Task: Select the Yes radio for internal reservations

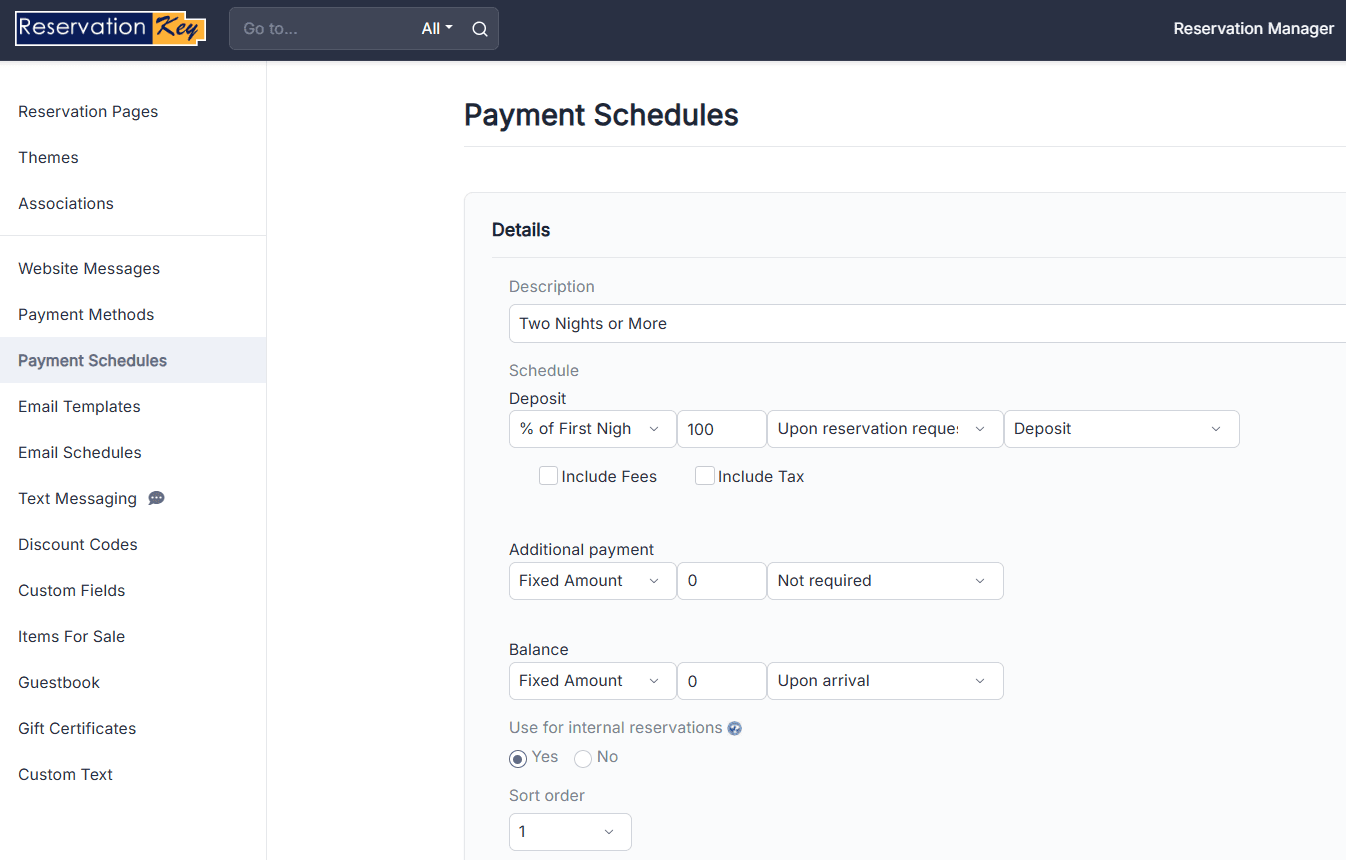Action: [518, 758]
